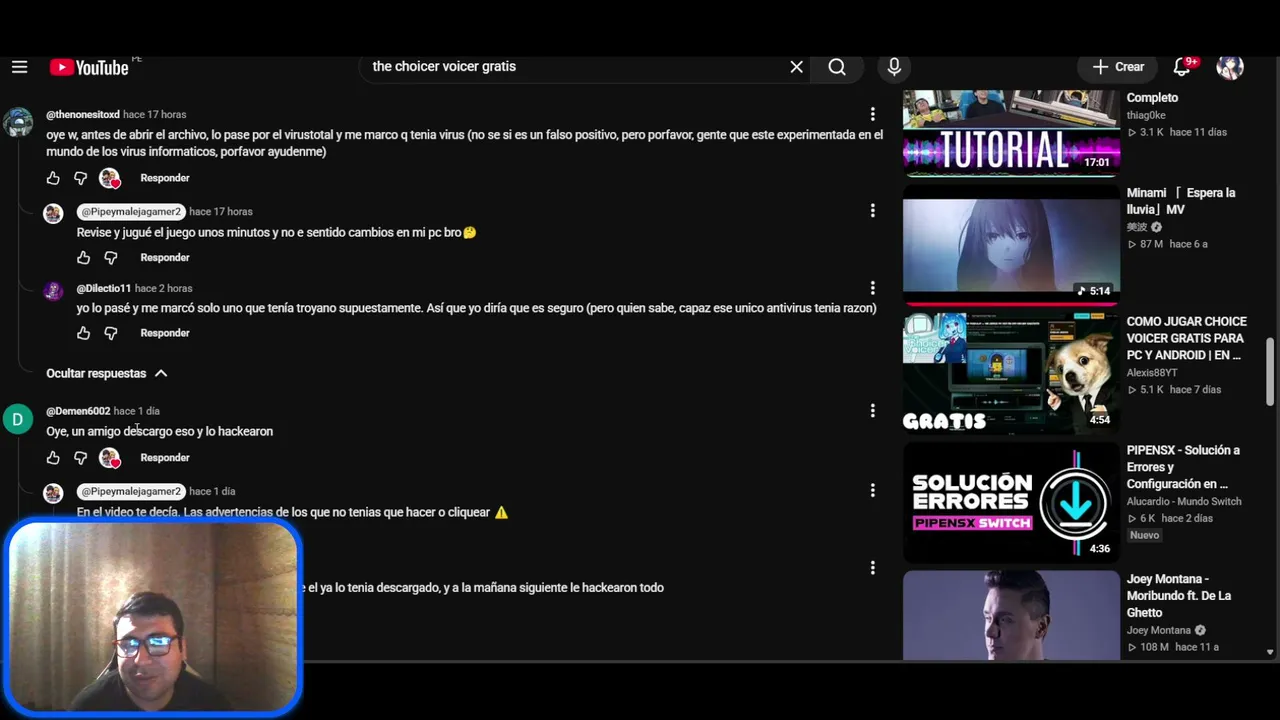
Task: Go to the YouTube home logo
Action: pos(89,67)
